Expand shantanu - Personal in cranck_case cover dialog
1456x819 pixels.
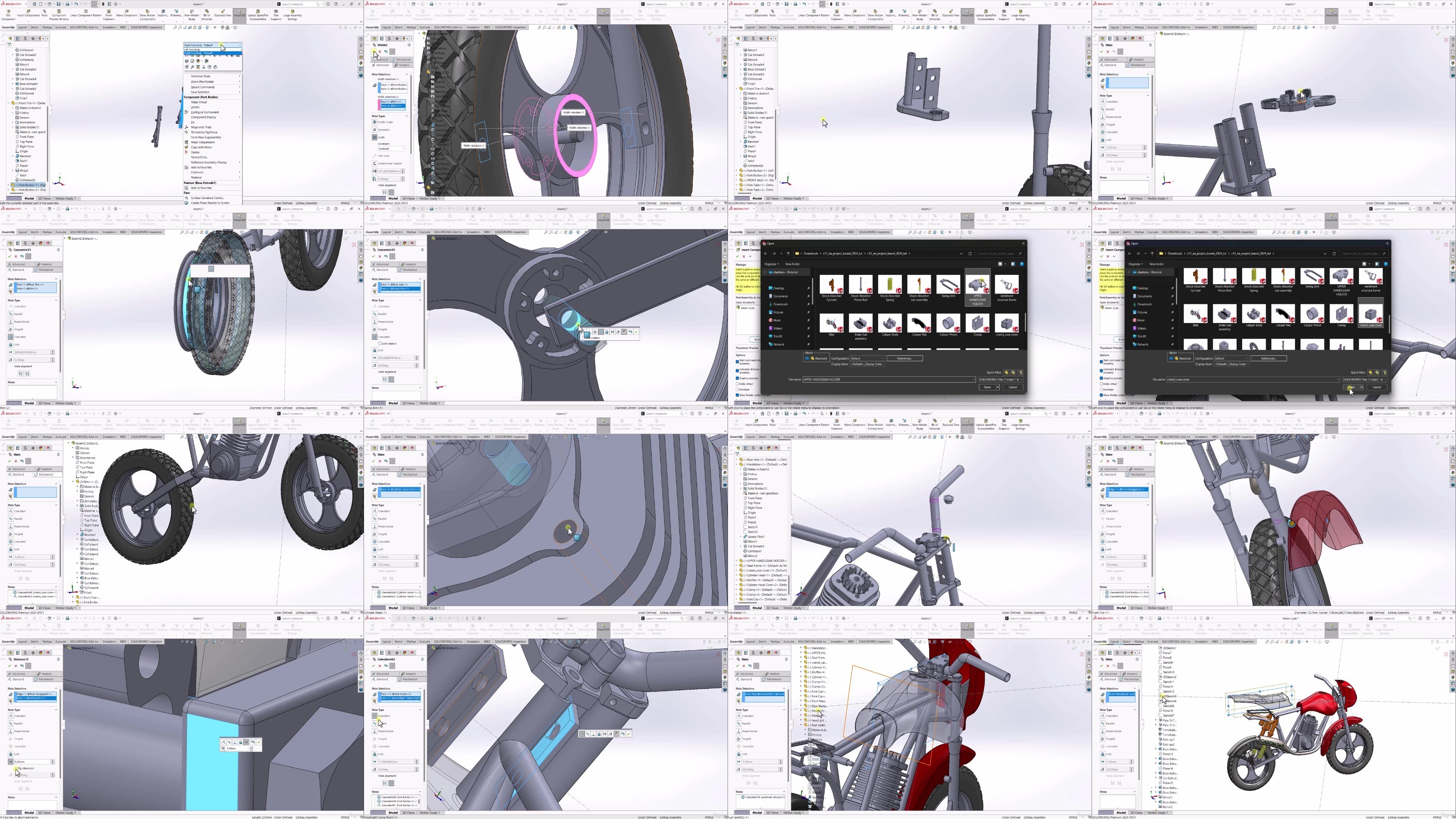tap(1129, 273)
